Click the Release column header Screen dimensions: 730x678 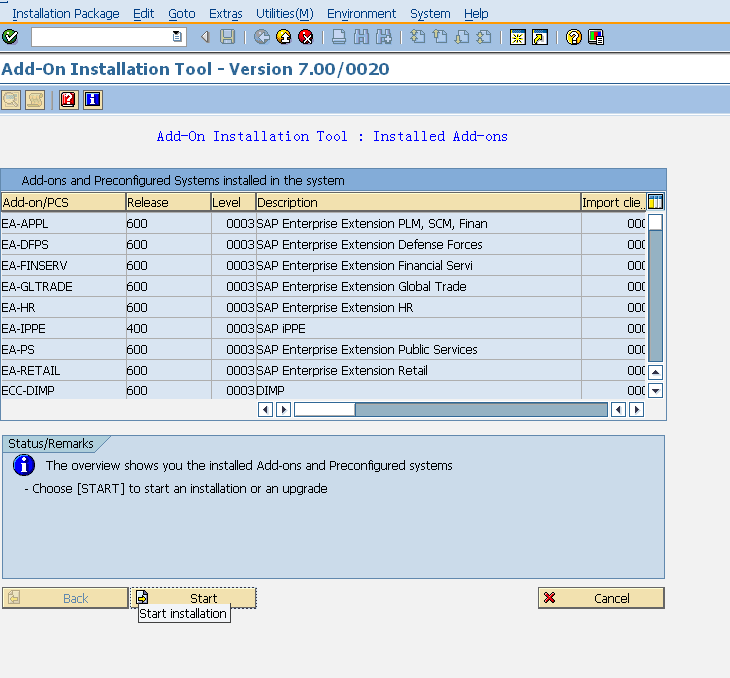pyautogui.click(x=168, y=202)
